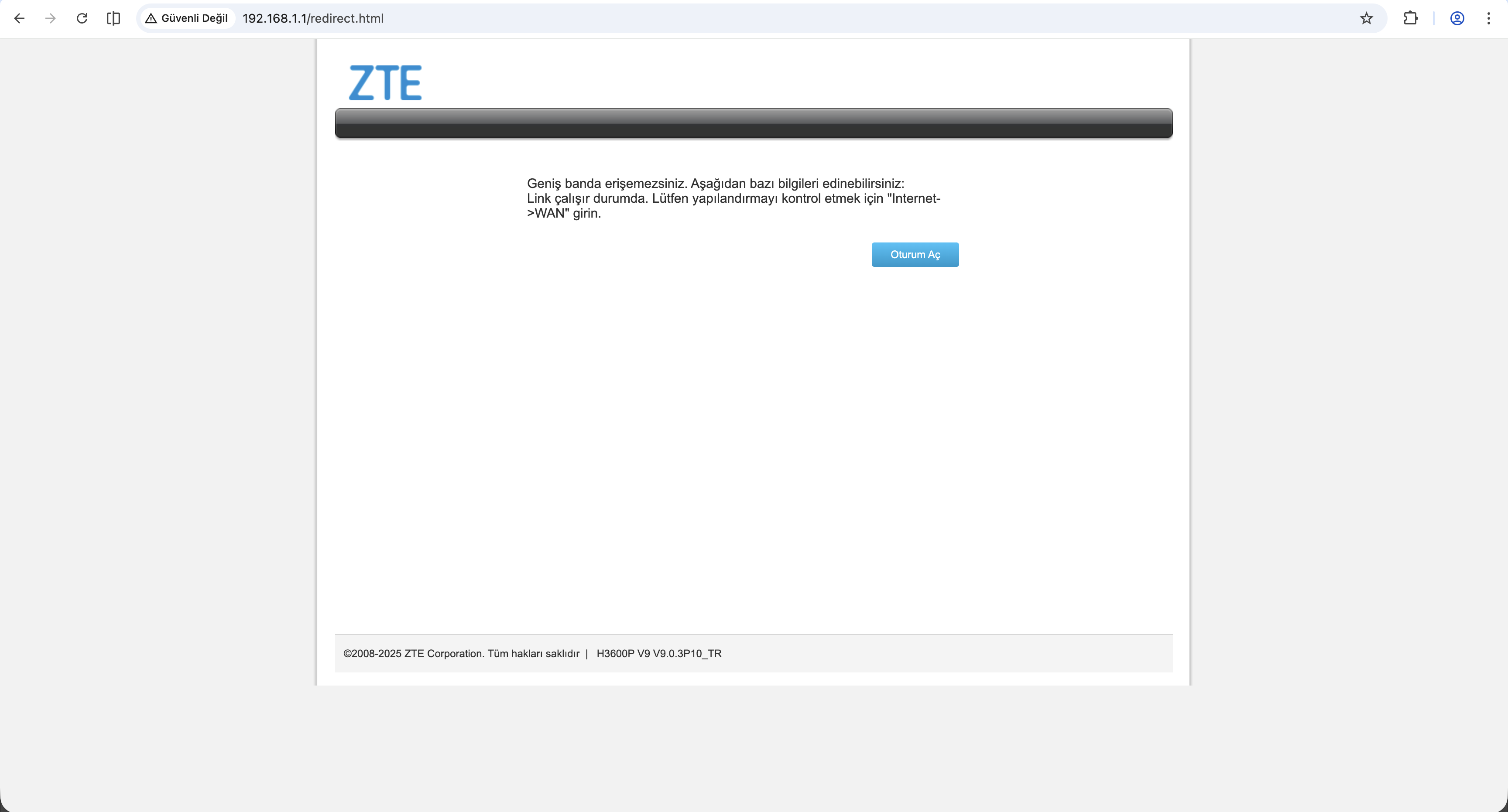Open the browser three-dot menu

pyautogui.click(x=1489, y=18)
